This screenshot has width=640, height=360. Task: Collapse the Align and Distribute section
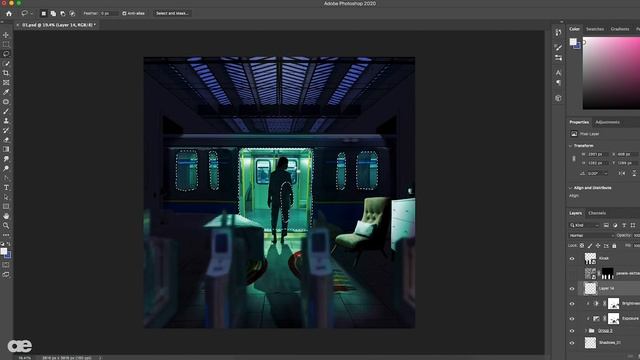pyautogui.click(x=571, y=188)
